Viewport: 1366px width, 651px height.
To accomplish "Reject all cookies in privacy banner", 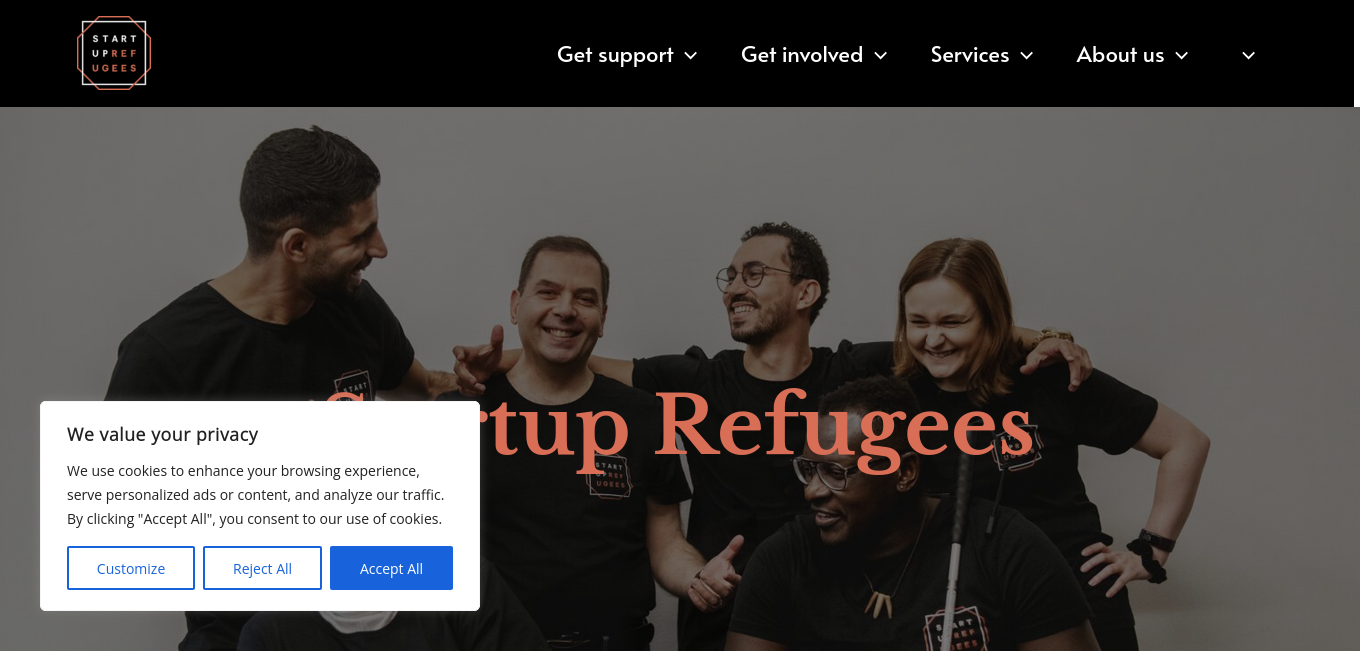I will point(262,568).
